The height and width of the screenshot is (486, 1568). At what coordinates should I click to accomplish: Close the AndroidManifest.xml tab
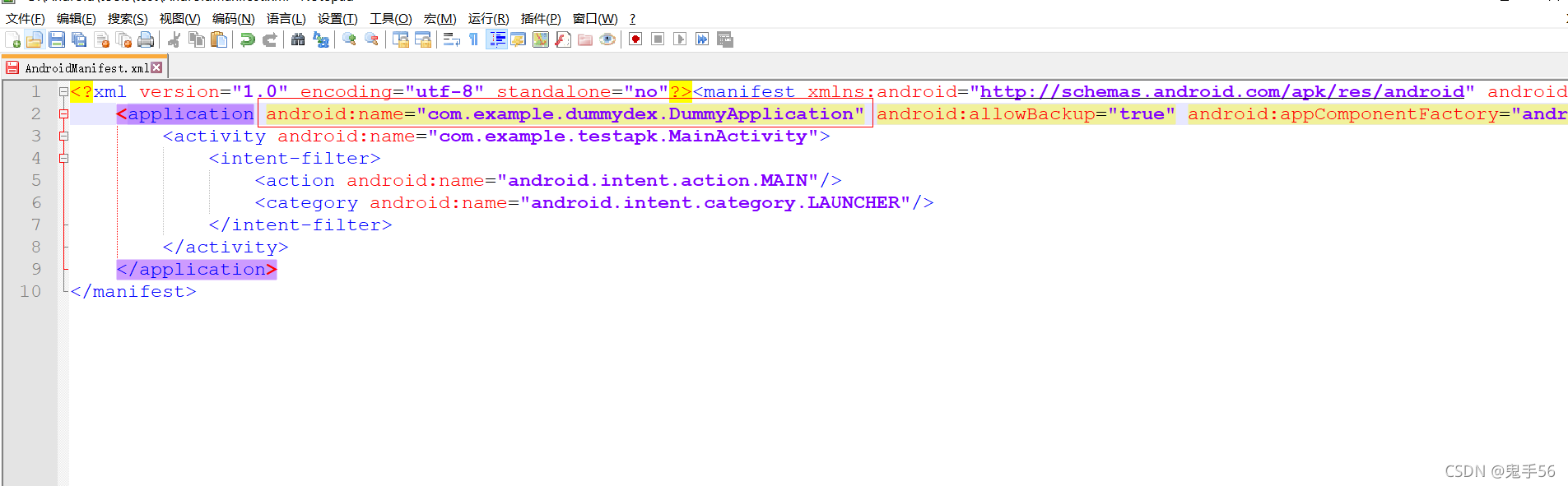156,67
